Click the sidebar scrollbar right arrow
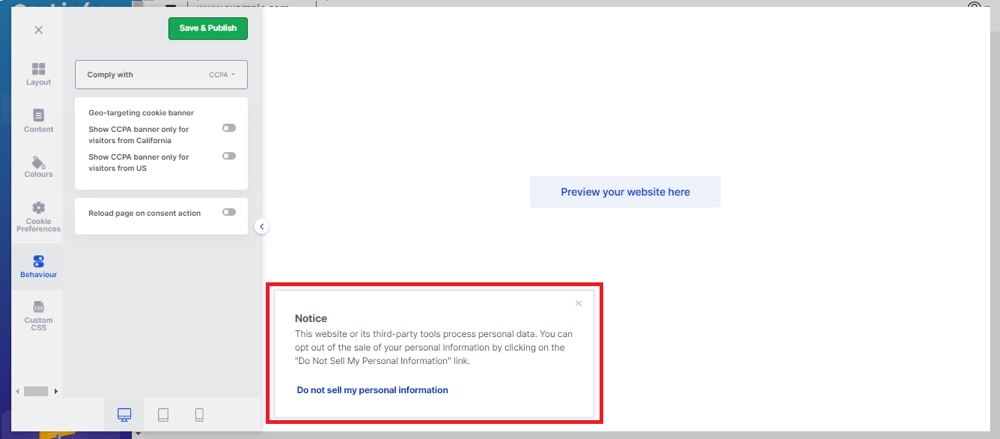This screenshot has width=1000, height=439. (55, 391)
